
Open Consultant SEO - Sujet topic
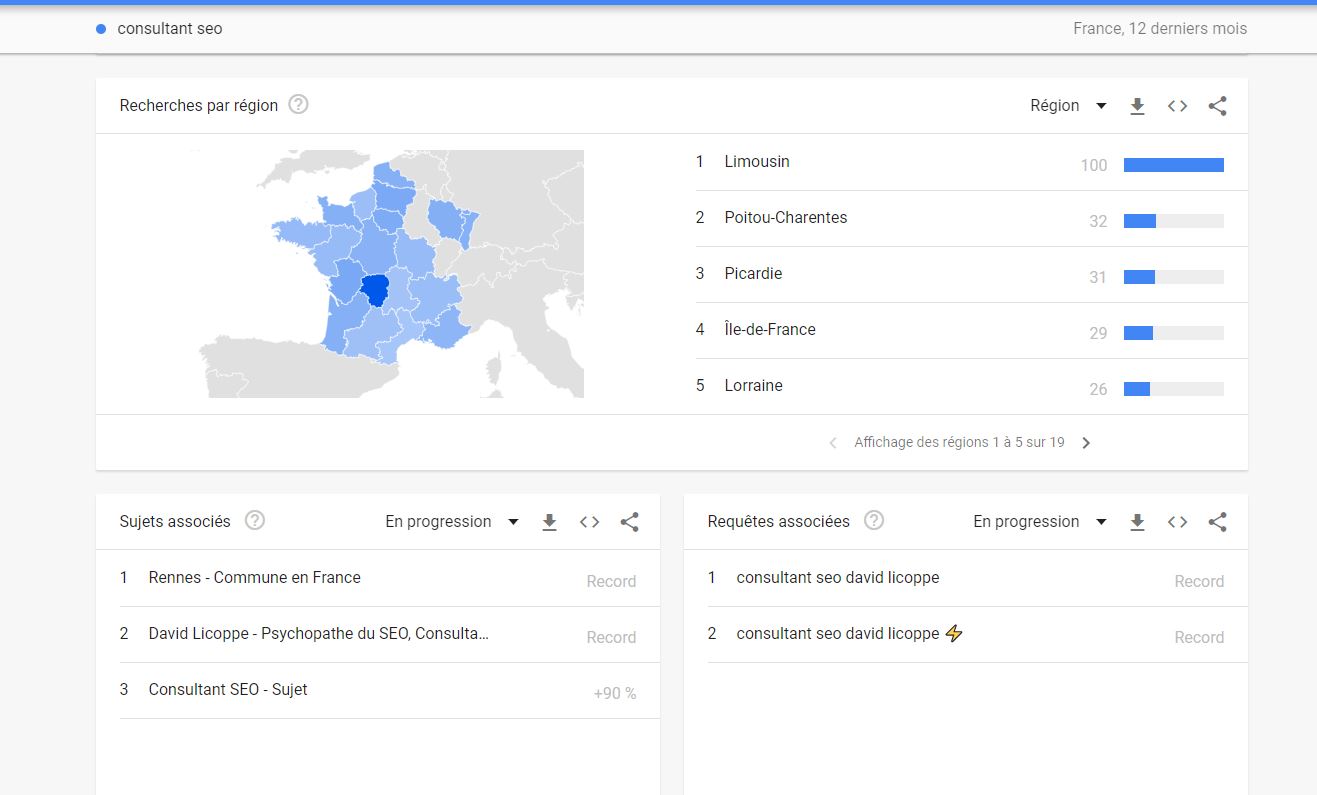(228, 689)
